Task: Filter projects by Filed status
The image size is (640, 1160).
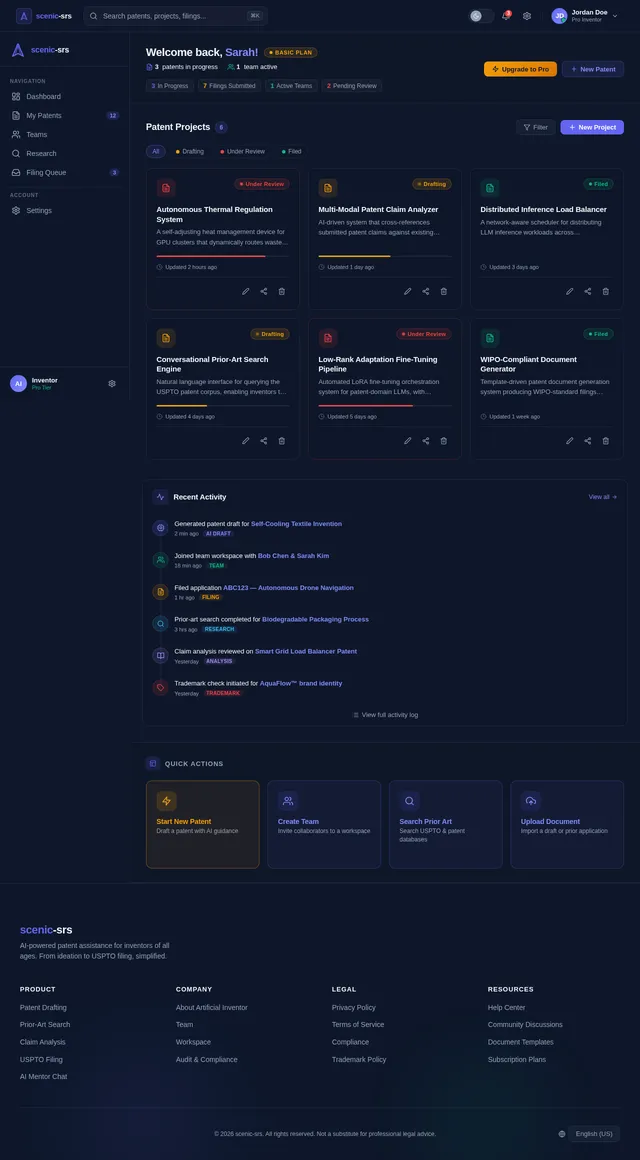Action: point(292,151)
